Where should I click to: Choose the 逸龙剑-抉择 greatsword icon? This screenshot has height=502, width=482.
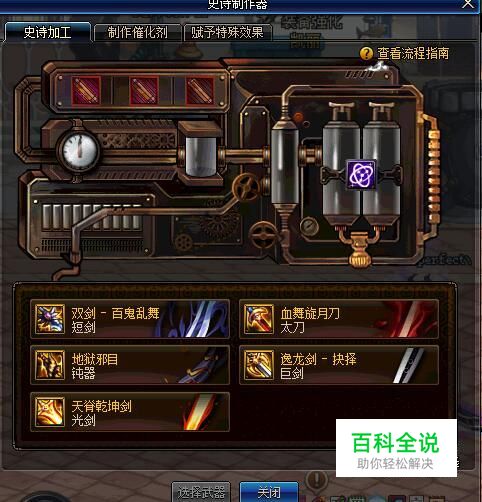[259, 365]
